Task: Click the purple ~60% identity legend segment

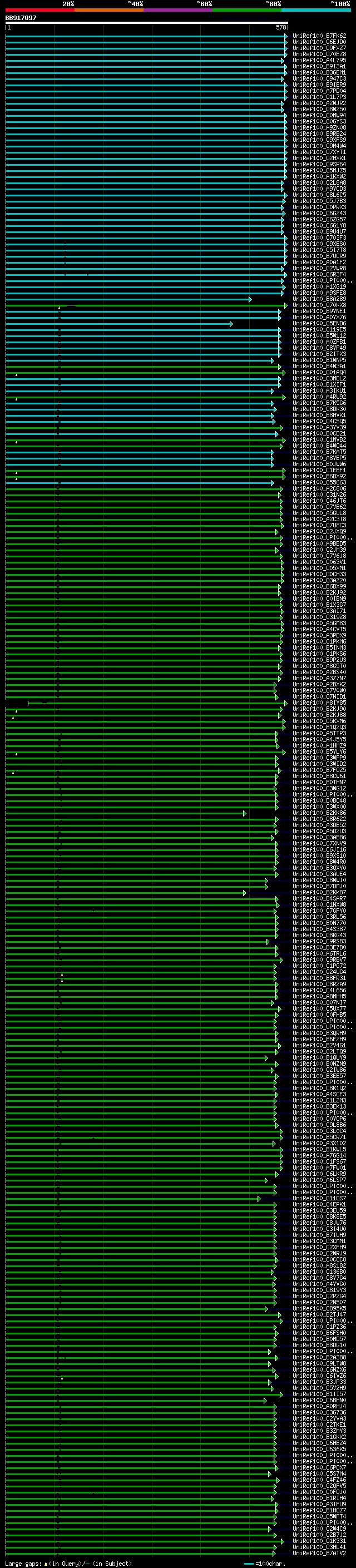Action: [179, 11]
